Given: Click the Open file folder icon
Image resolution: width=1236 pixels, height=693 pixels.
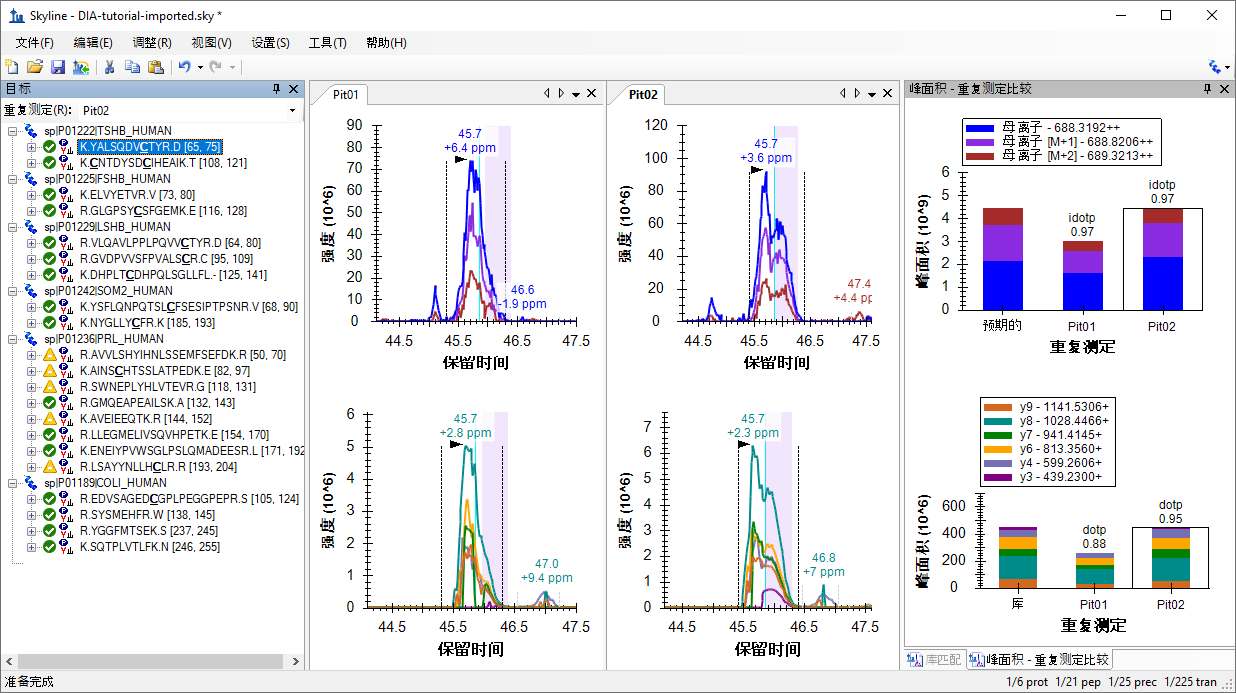Looking at the screenshot, I should click(35, 67).
